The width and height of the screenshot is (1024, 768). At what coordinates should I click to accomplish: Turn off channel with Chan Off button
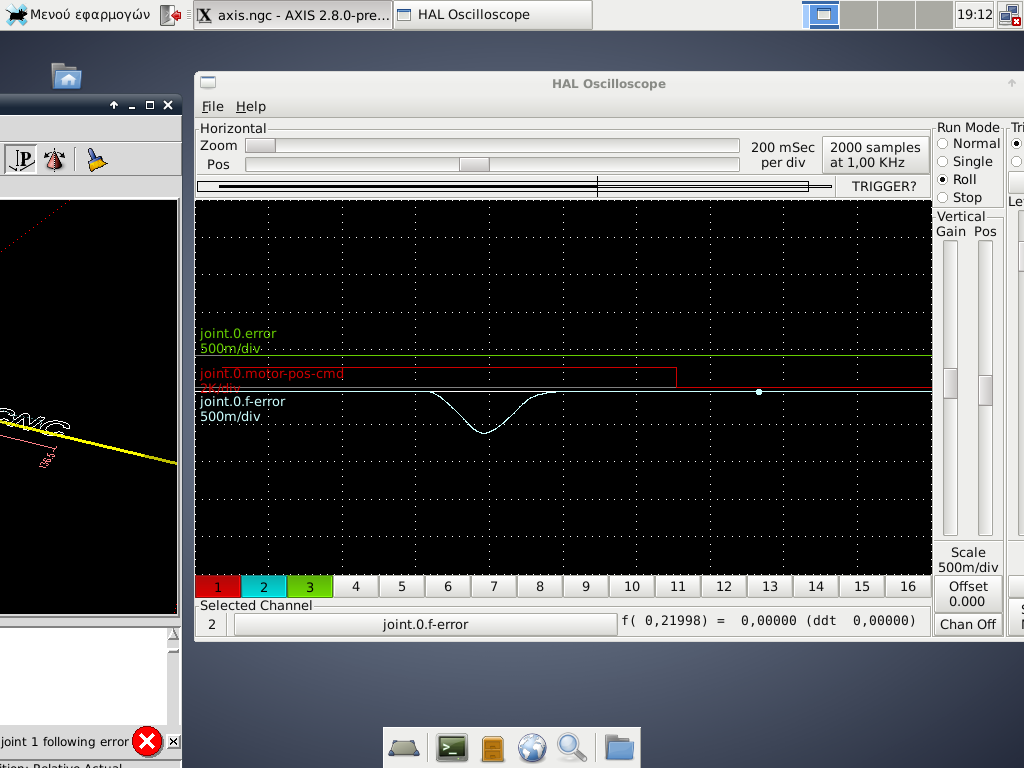point(968,624)
